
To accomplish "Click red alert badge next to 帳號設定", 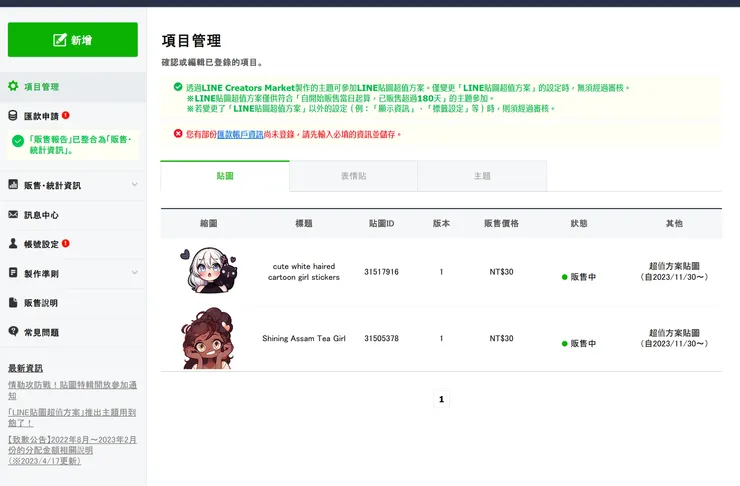I will tap(66, 243).
